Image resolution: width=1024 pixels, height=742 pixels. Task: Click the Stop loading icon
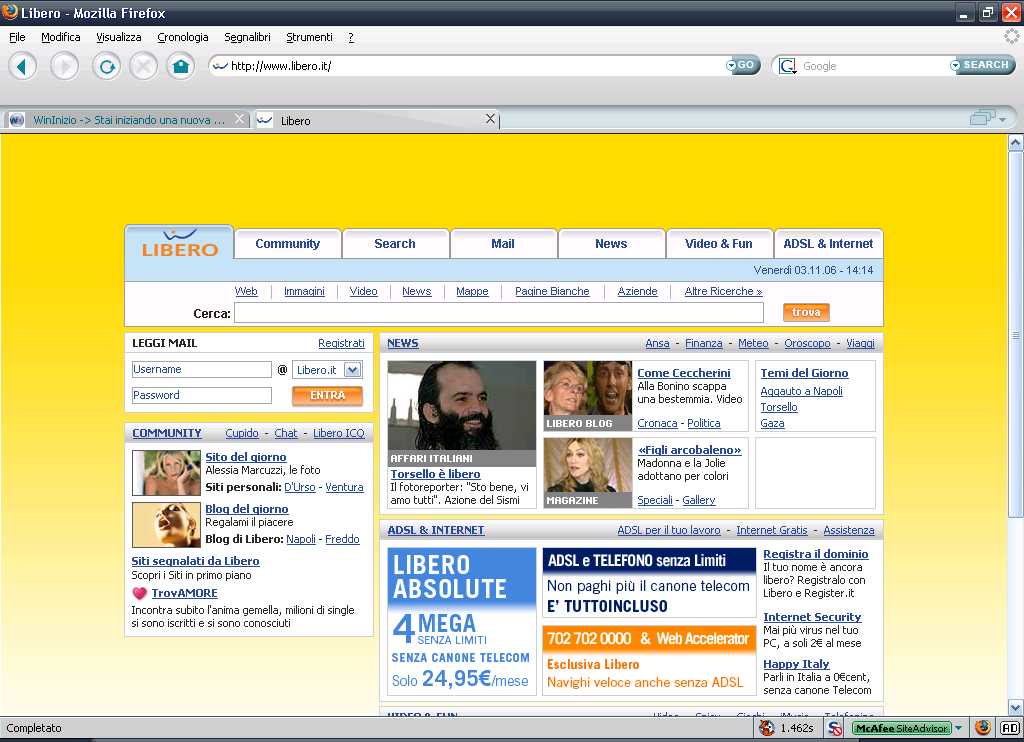144,66
